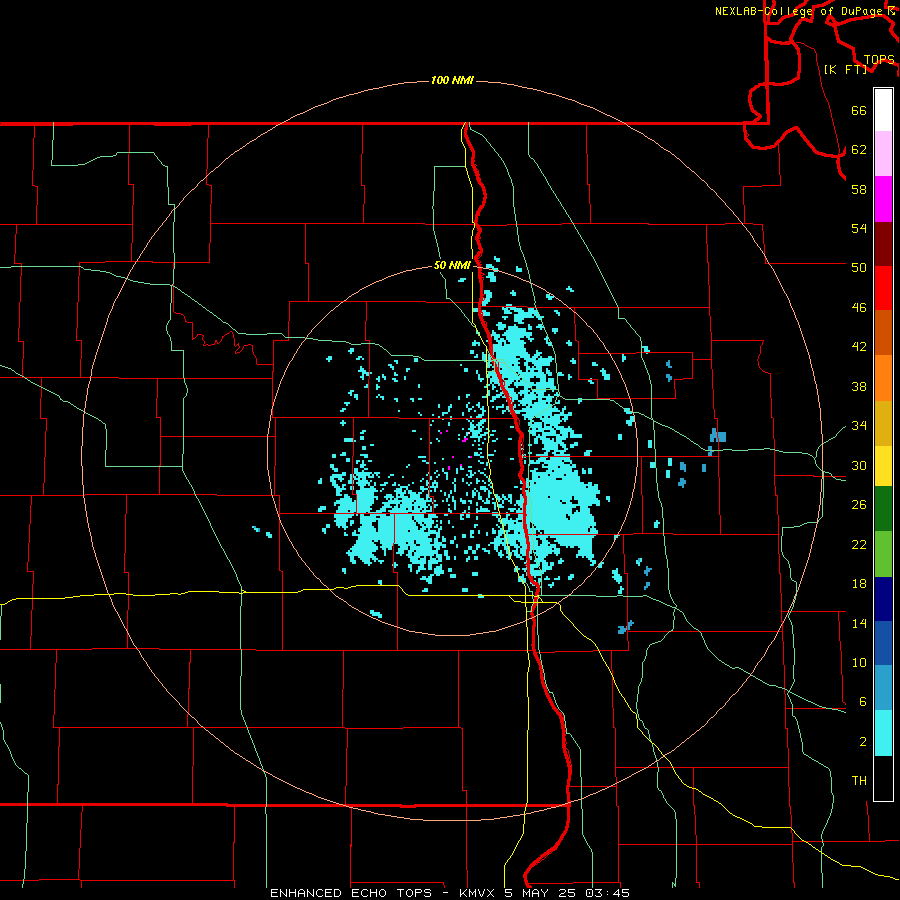
Task: Click the 'TOPS' legend title
Action: tap(879, 59)
